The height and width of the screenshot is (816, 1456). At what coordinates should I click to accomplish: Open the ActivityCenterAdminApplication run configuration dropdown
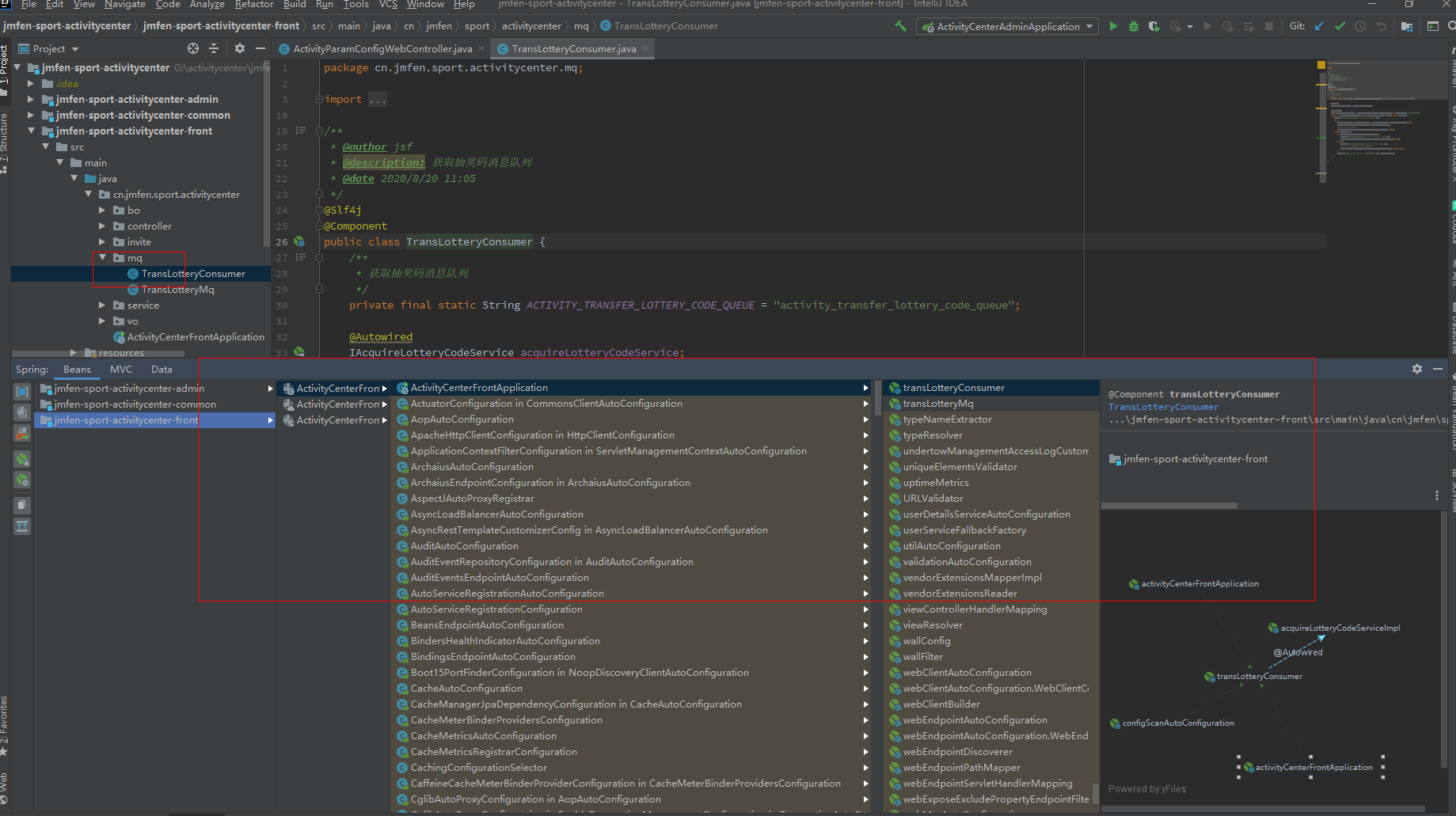[1007, 26]
